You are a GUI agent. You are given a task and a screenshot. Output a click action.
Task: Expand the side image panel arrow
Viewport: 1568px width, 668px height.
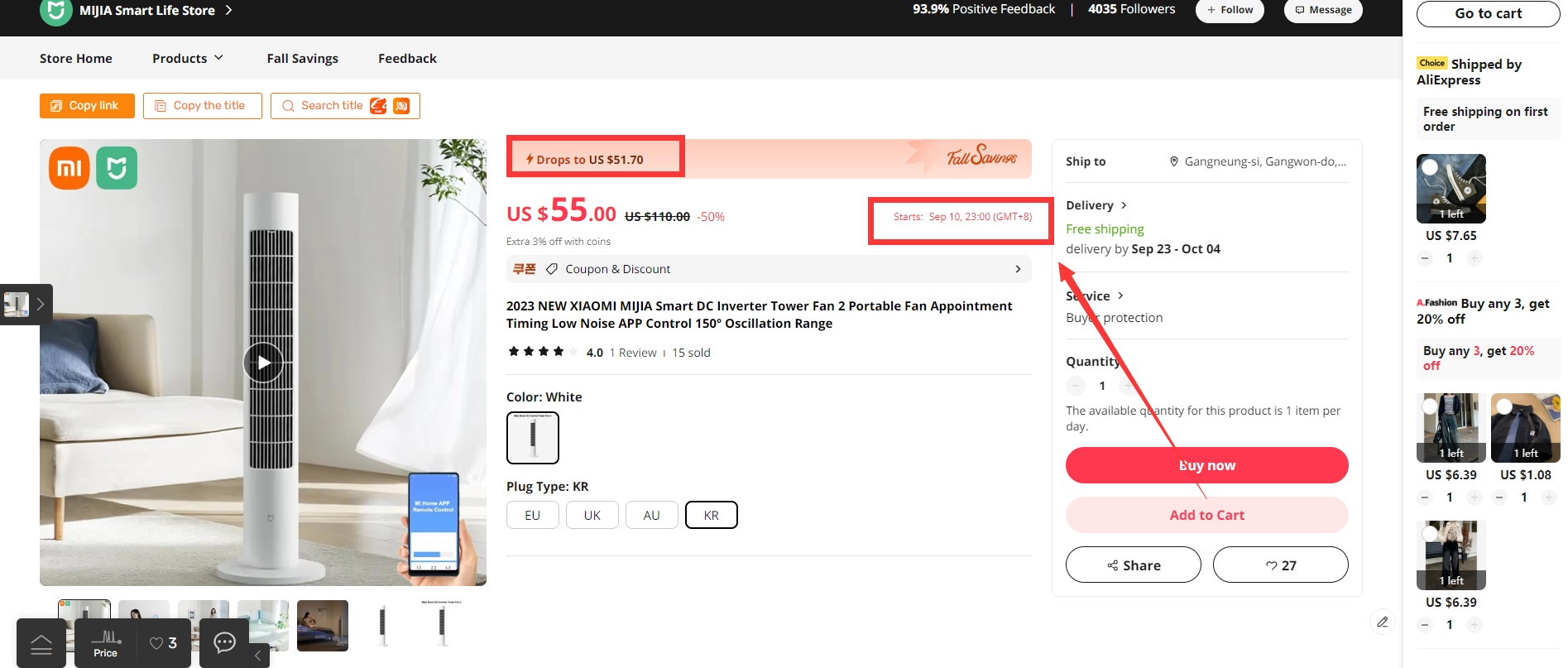tap(41, 305)
